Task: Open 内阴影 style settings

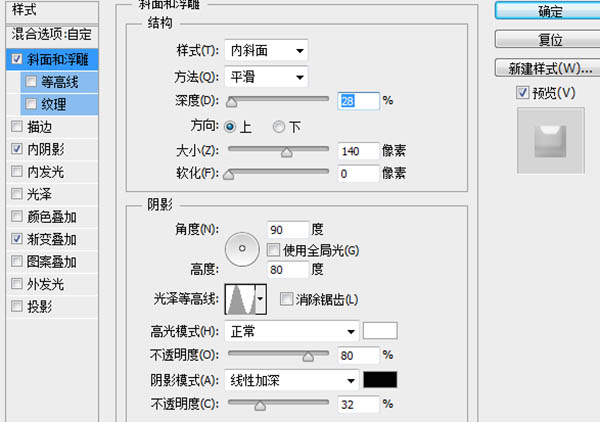Action: coord(46,149)
